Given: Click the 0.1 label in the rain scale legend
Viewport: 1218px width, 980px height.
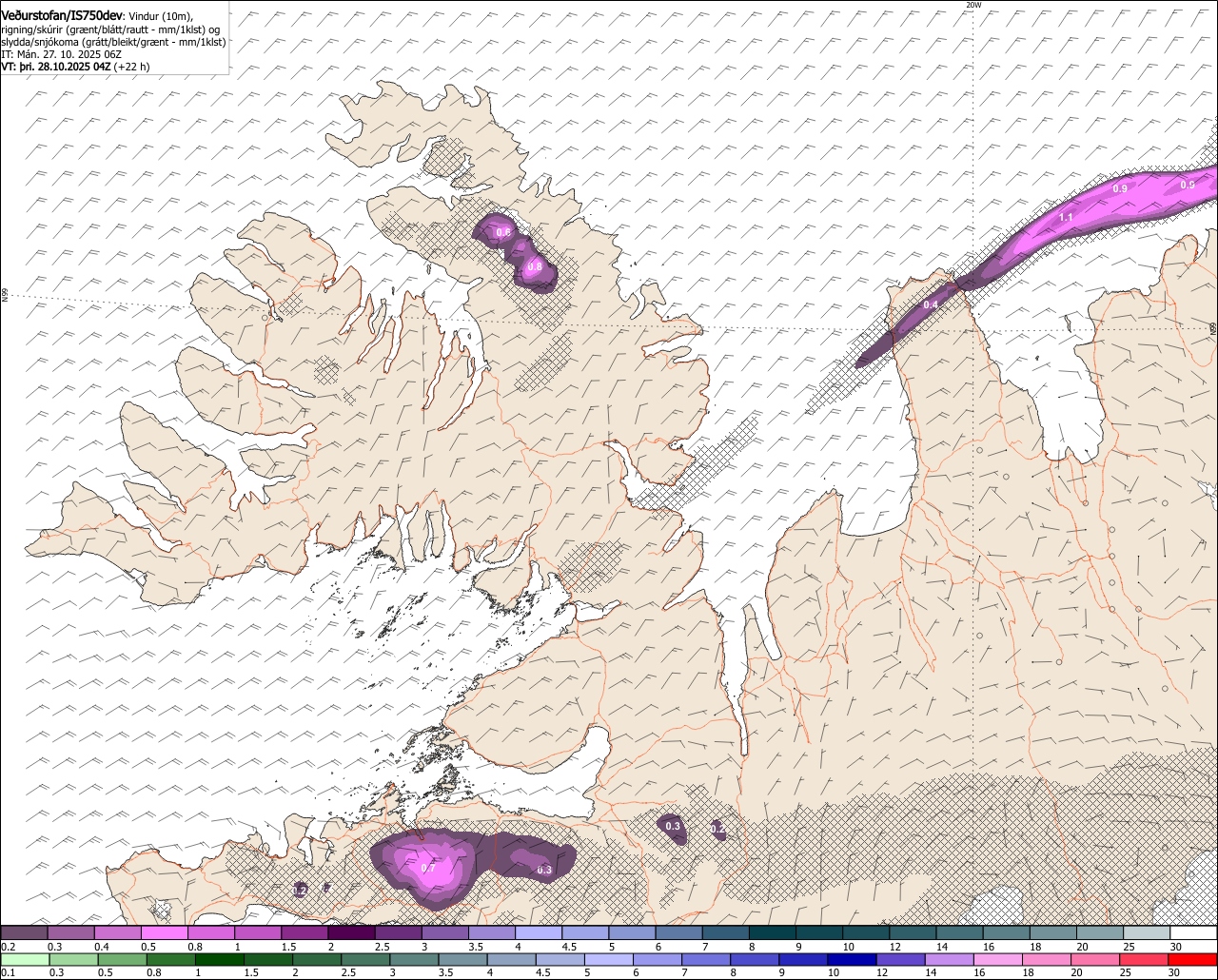Looking at the screenshot, I should 9,972.
